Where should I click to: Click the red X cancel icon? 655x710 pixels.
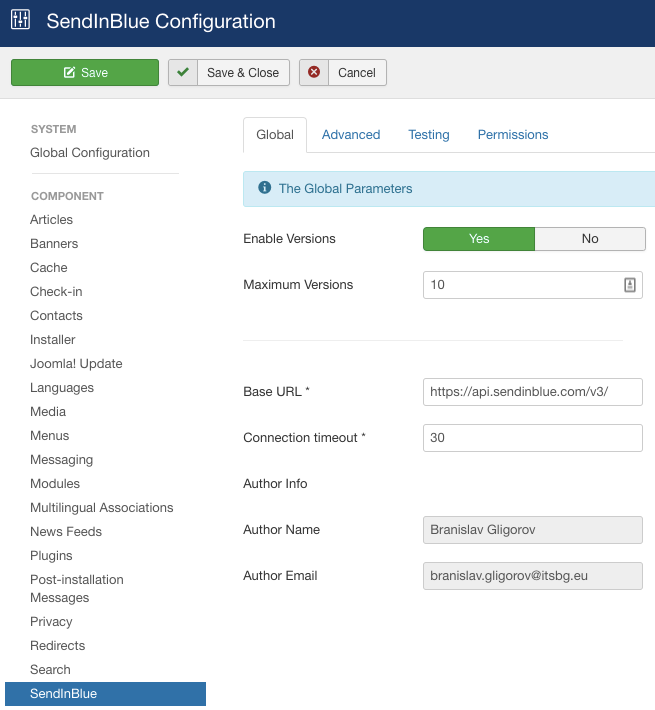pos(314,73)
